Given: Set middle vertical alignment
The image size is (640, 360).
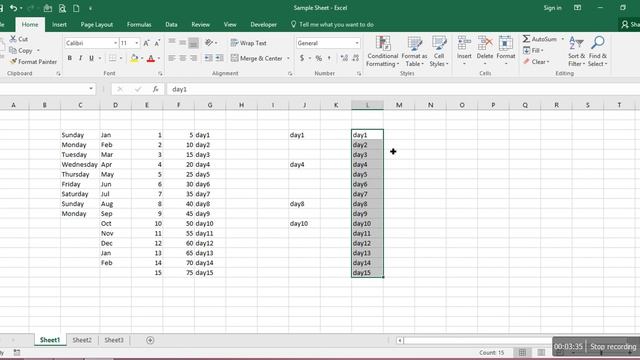Looking at the screenshot, I should [x=182, y=42].
